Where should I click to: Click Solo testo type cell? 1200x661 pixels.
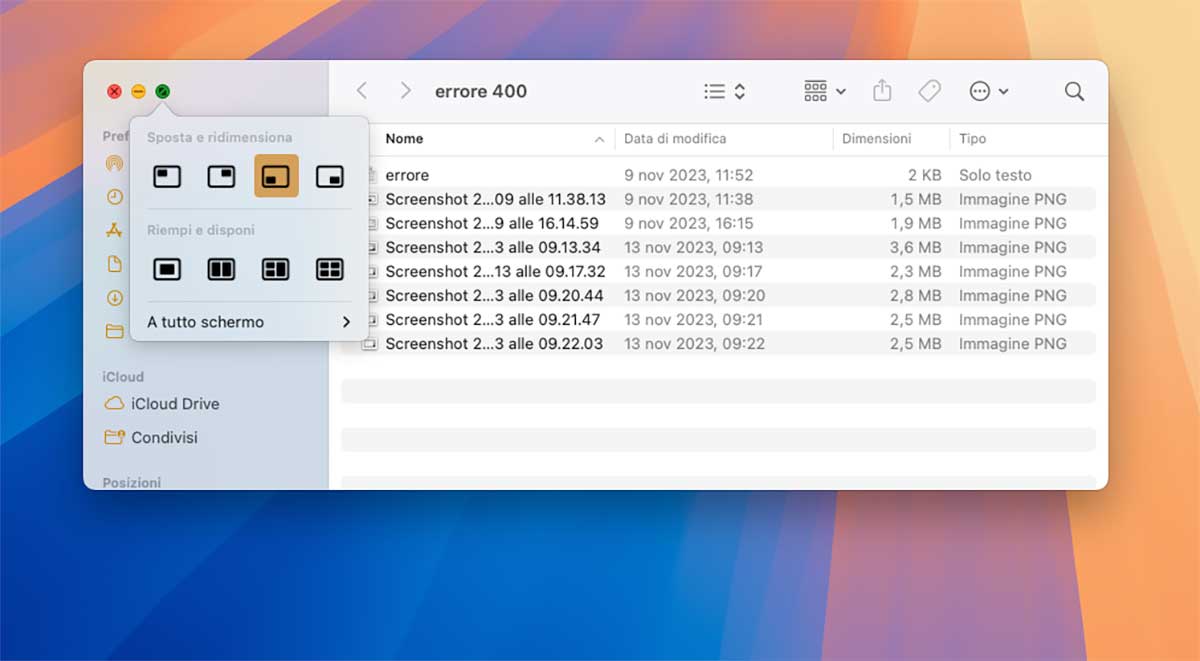tap(995, 175)
